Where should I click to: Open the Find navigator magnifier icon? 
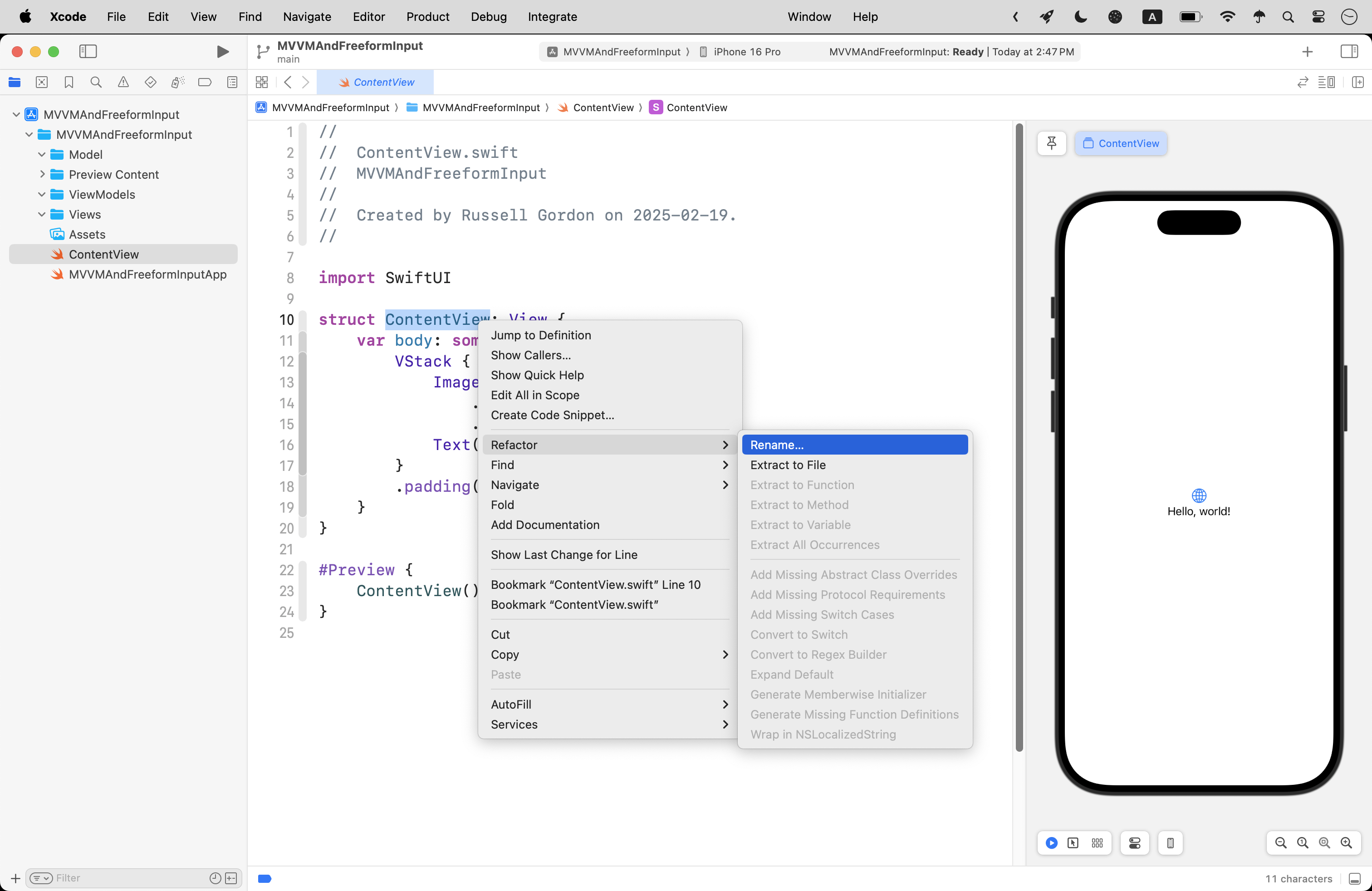[96, 83]
